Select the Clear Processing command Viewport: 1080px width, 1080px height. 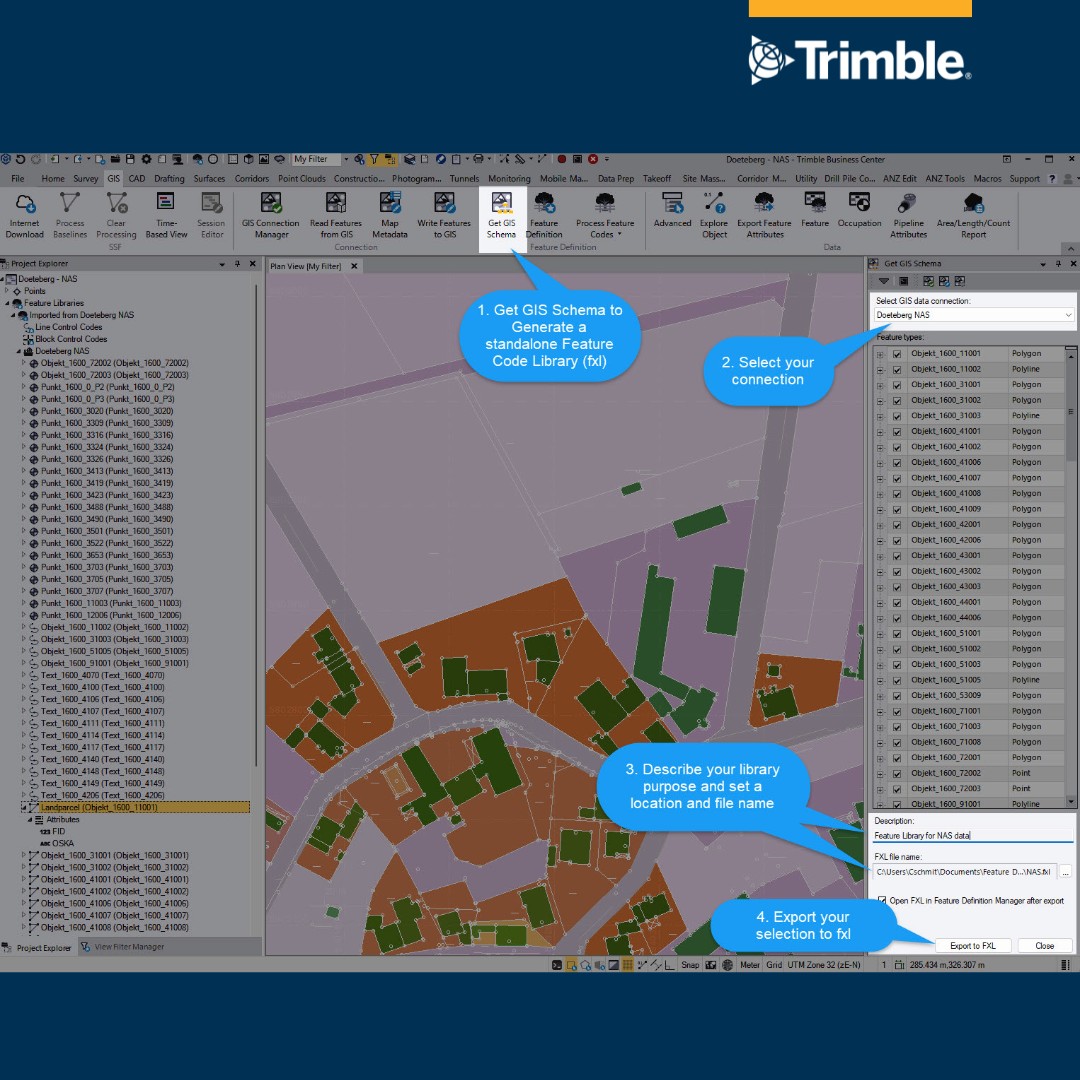(x=116, y=216)
